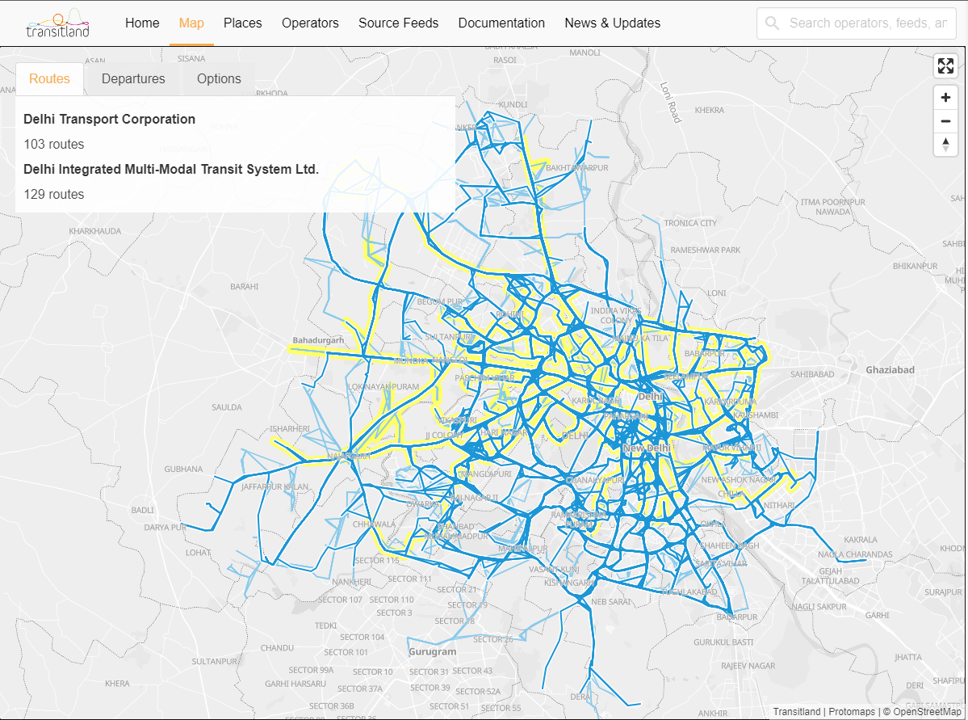Open the Options tab
Screen dimensions: 968x720
(x=219, y=79)
